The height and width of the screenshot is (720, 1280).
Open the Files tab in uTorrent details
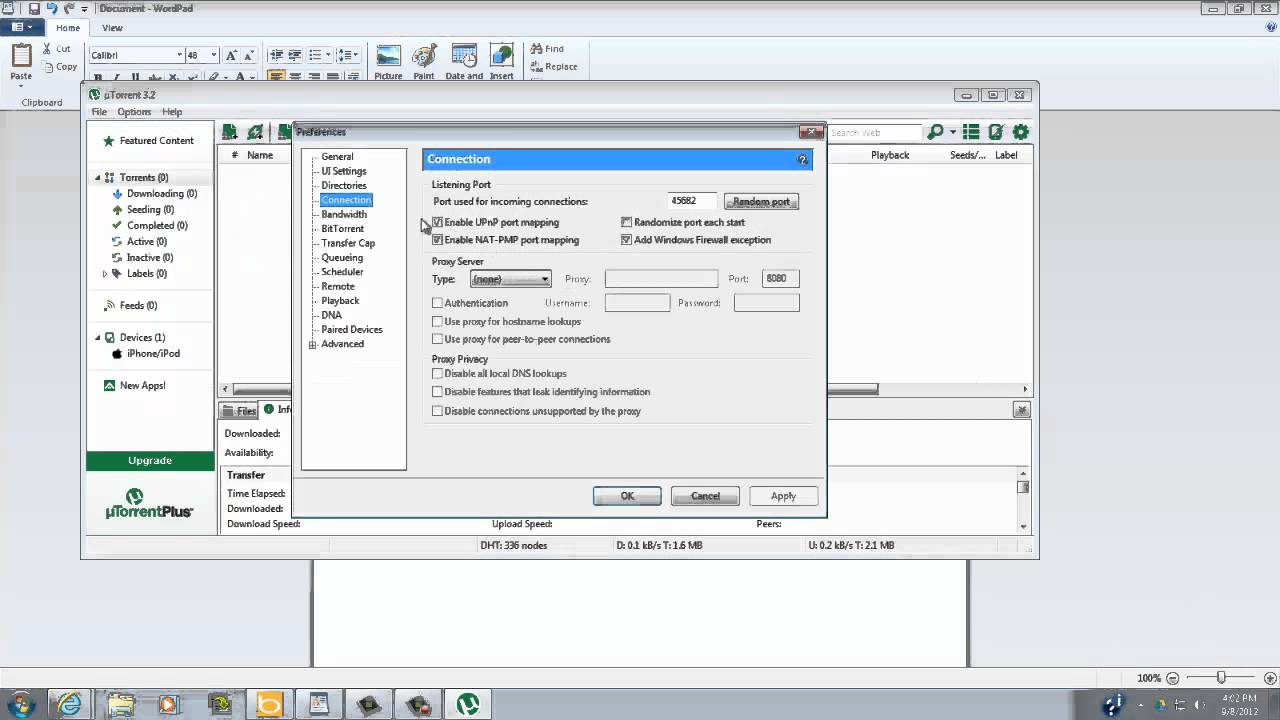click(240, 411)
